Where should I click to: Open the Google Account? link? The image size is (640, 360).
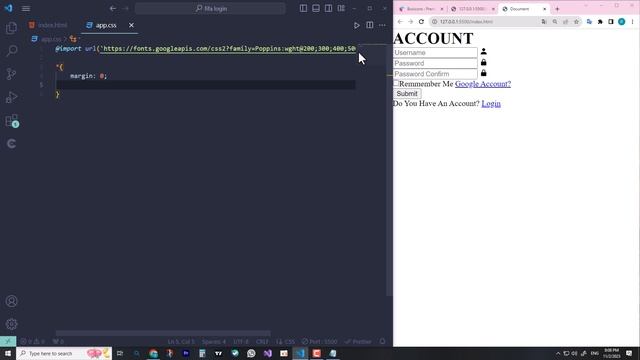(483, 84)
